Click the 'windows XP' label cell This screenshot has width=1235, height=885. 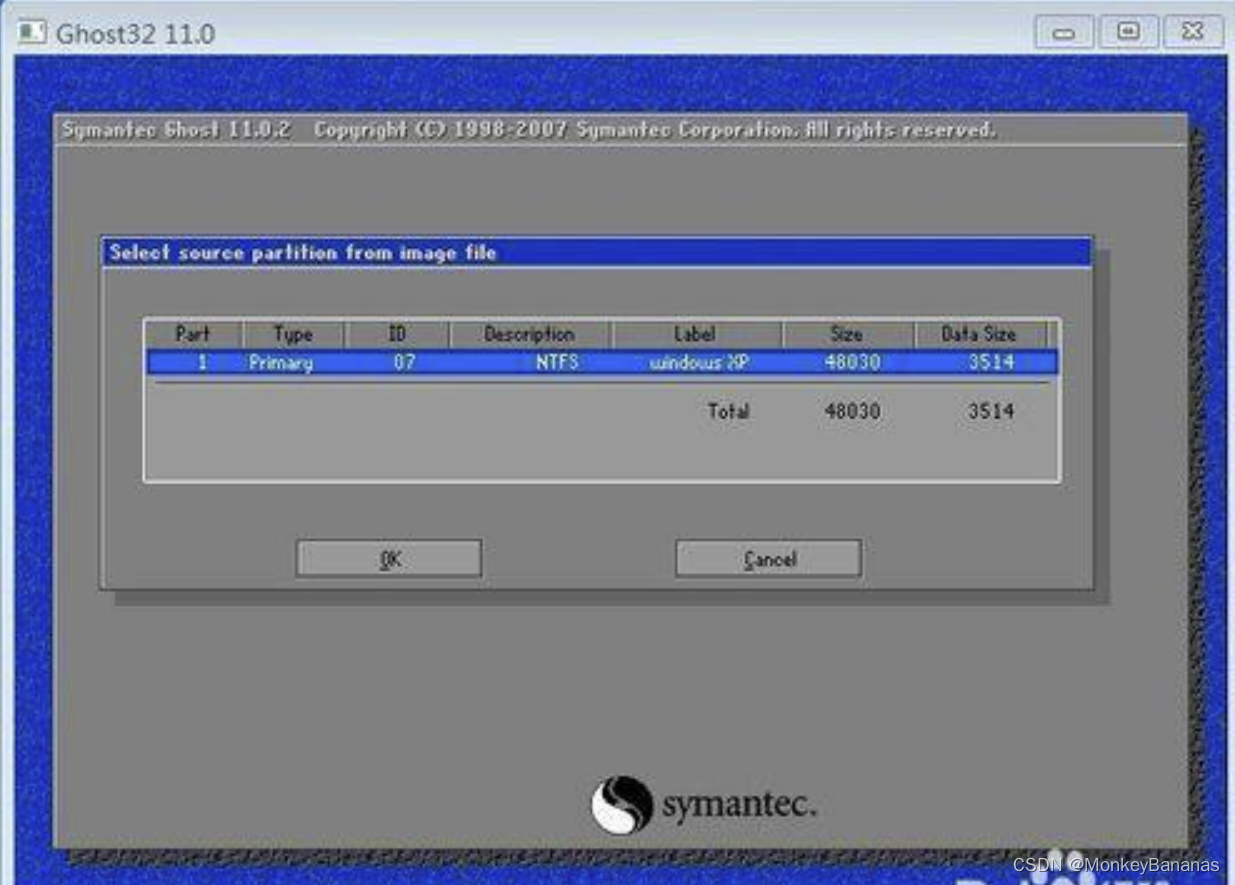point(699,362)
